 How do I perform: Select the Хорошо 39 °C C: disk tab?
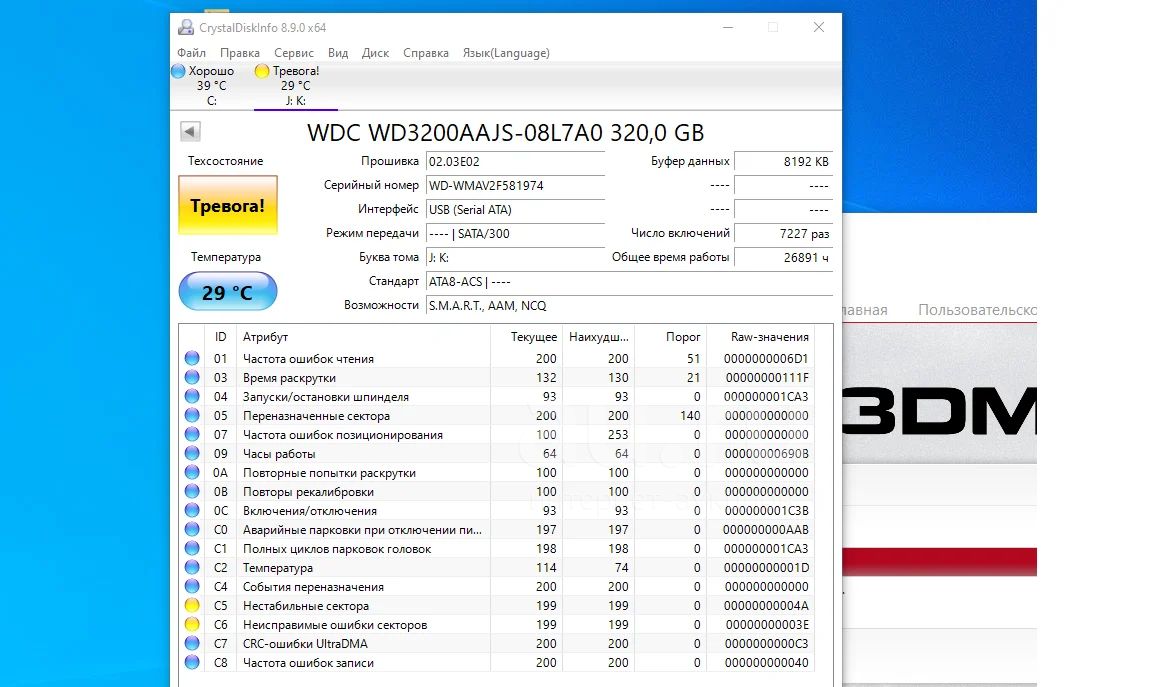212,85
